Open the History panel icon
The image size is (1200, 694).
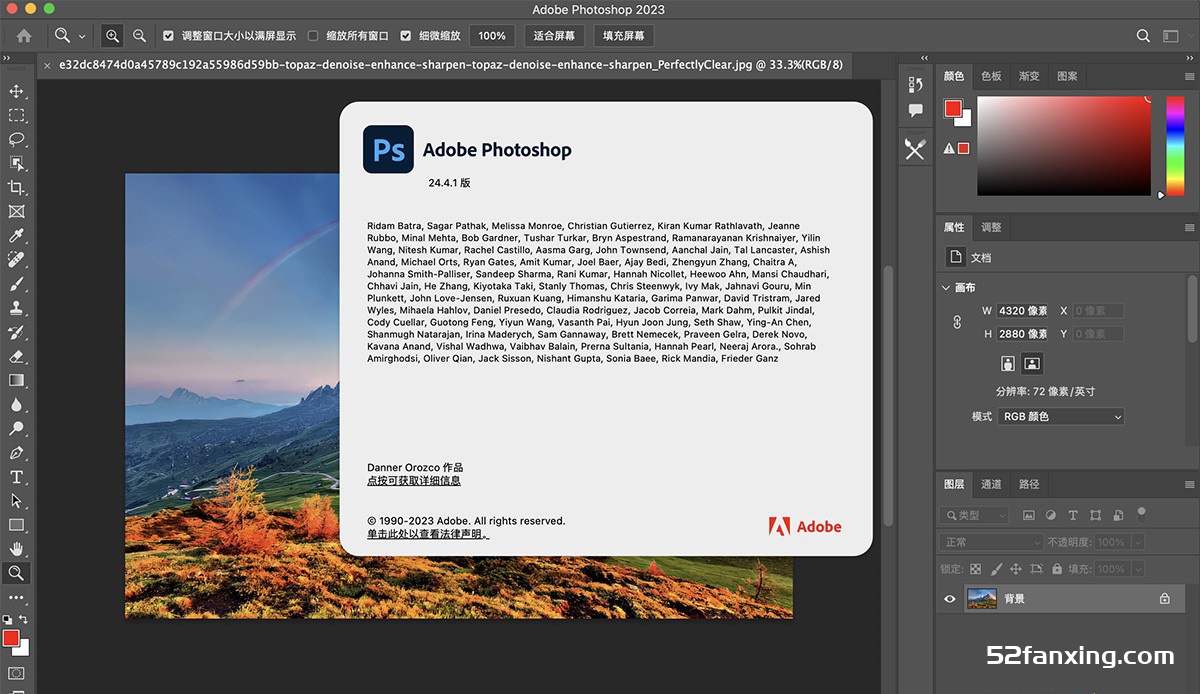[915, 84]
